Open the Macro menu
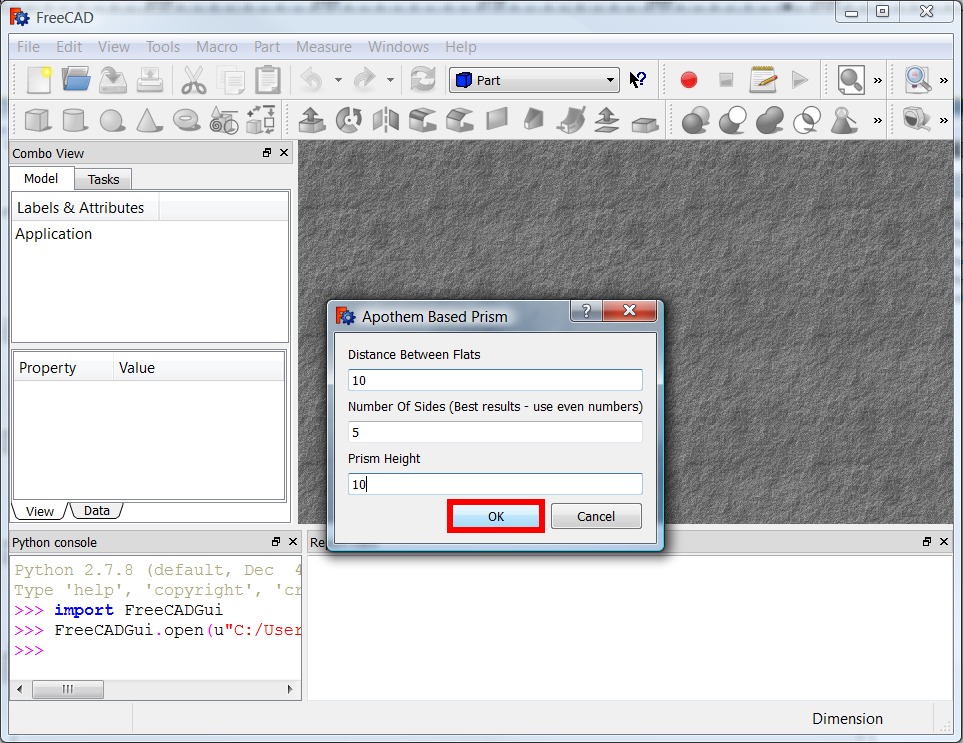963x743 pixels. (217, 47)
